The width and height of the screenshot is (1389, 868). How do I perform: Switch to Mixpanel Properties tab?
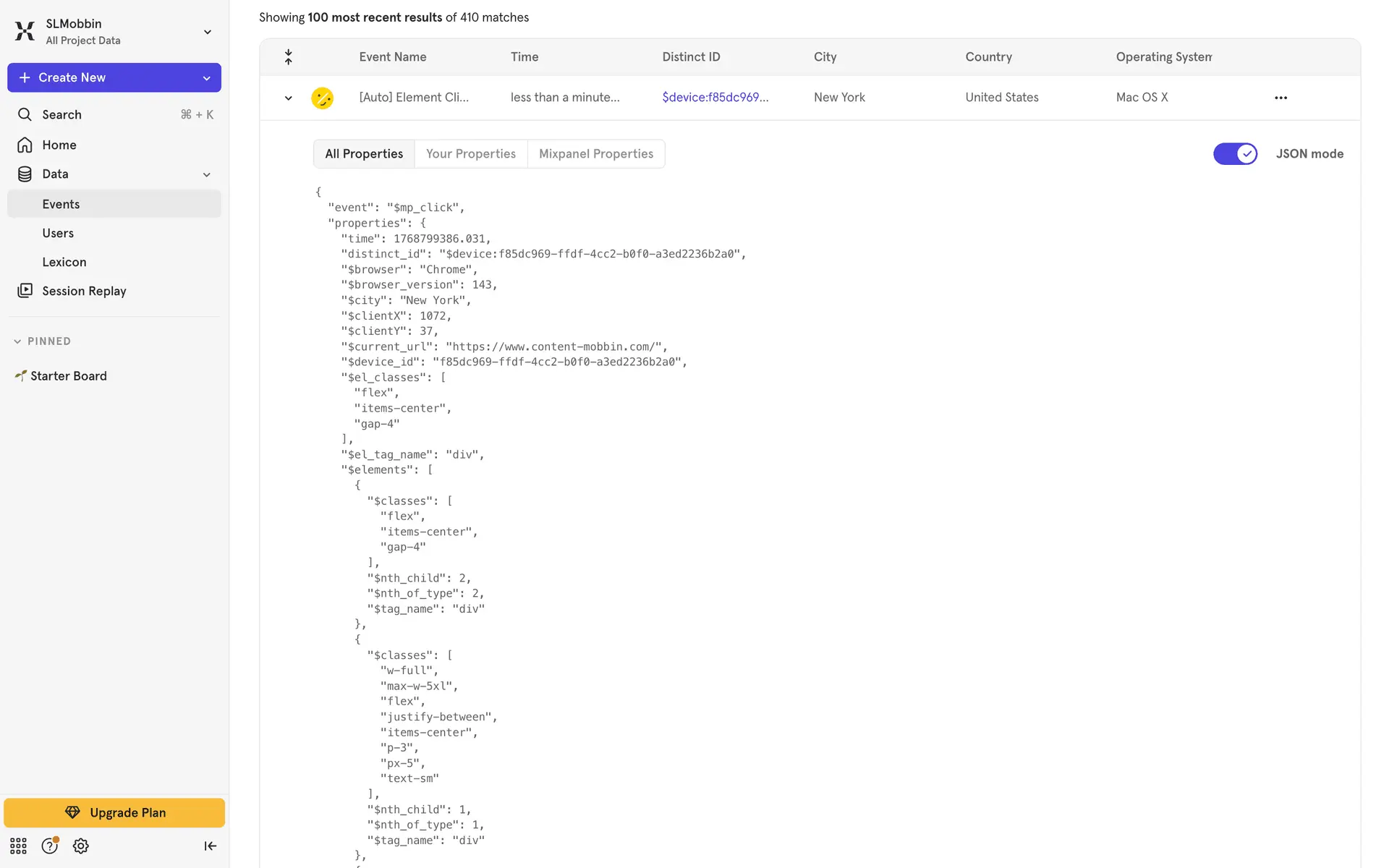click(595, 153)
